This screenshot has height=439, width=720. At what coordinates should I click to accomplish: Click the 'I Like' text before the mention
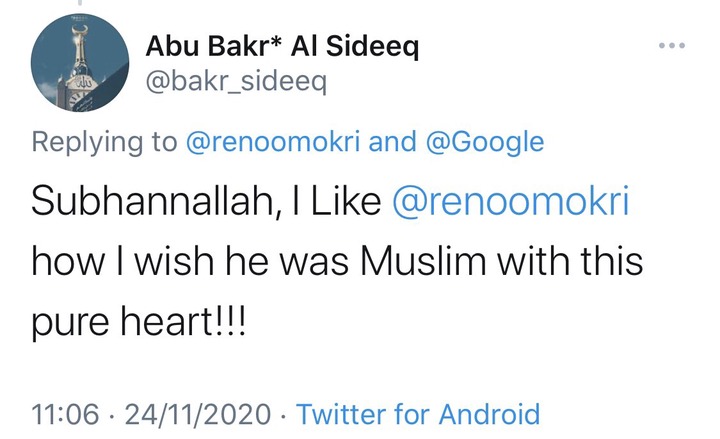[337, 201]
